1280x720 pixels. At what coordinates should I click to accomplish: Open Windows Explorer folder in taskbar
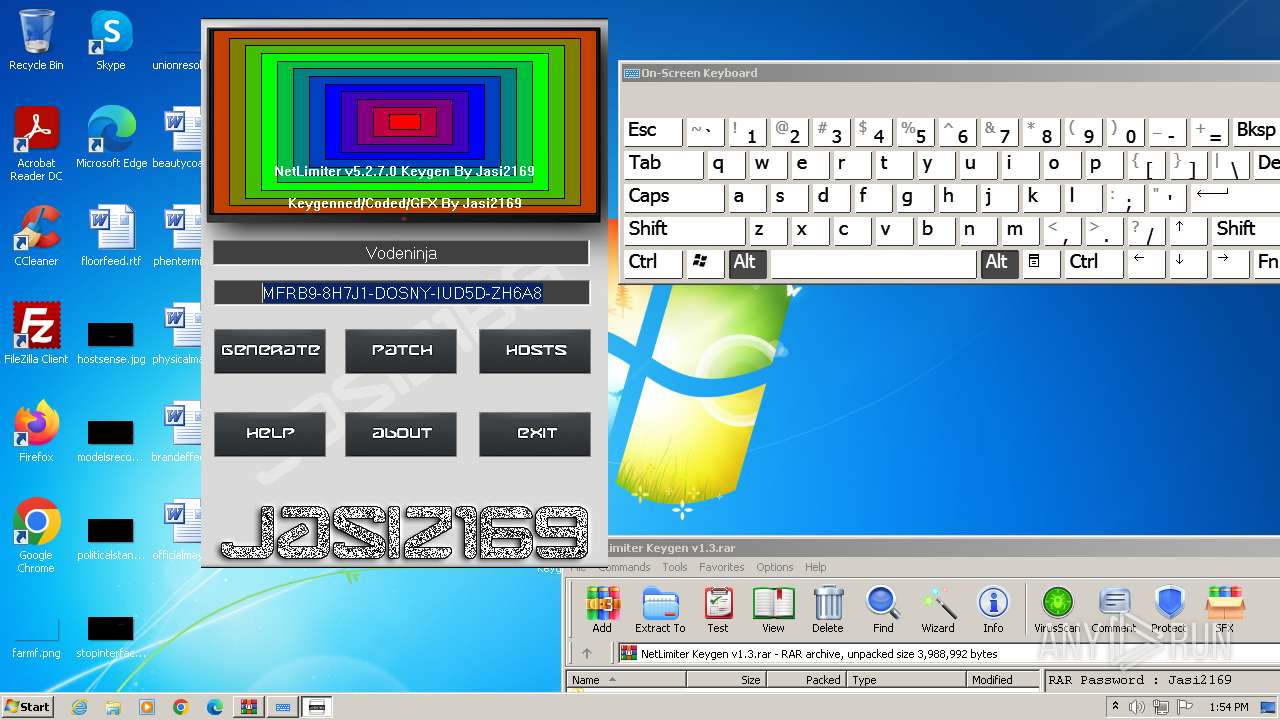click(x=113, y=707)
